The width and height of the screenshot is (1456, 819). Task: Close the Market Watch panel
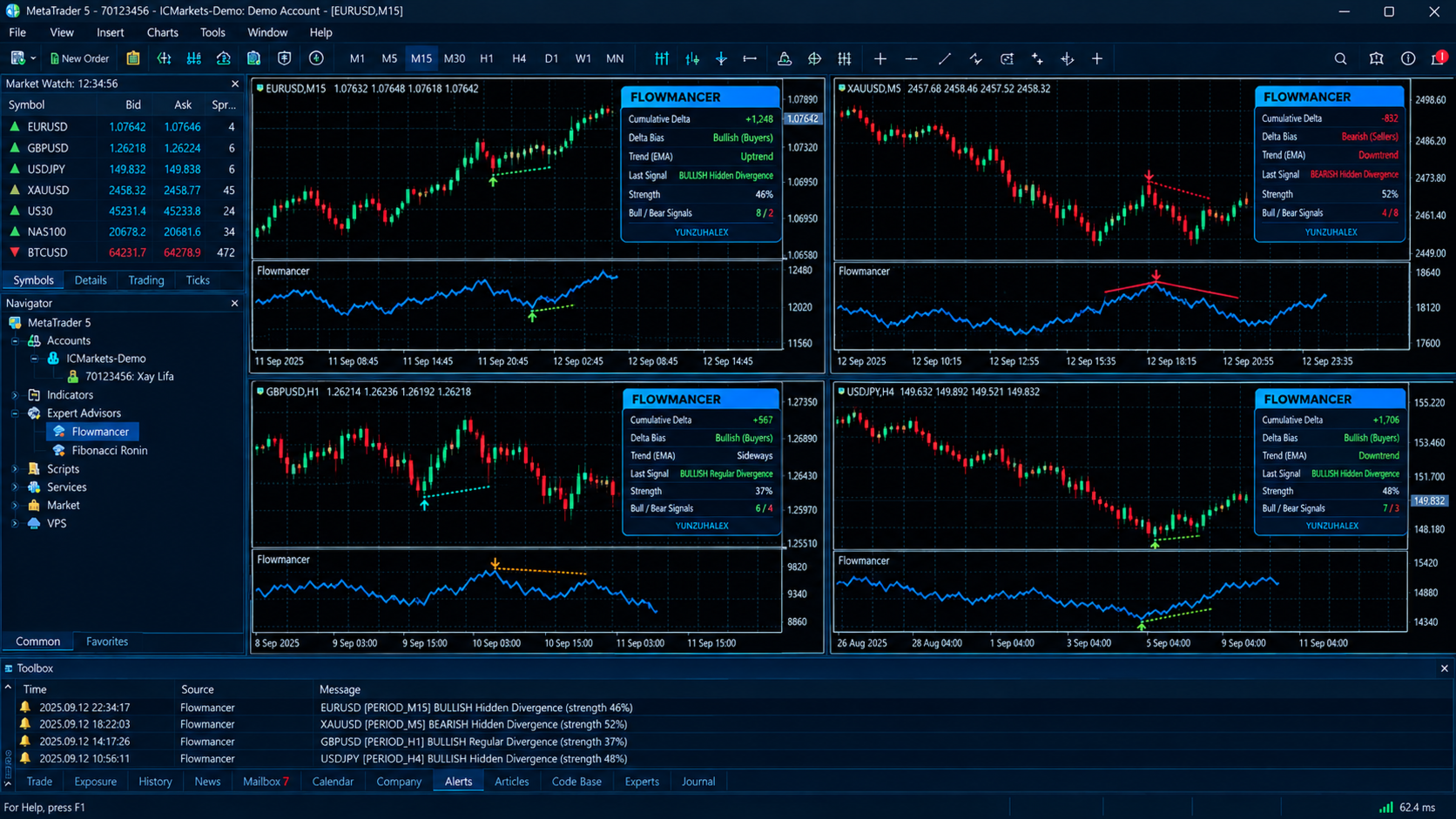coord(235,84)
